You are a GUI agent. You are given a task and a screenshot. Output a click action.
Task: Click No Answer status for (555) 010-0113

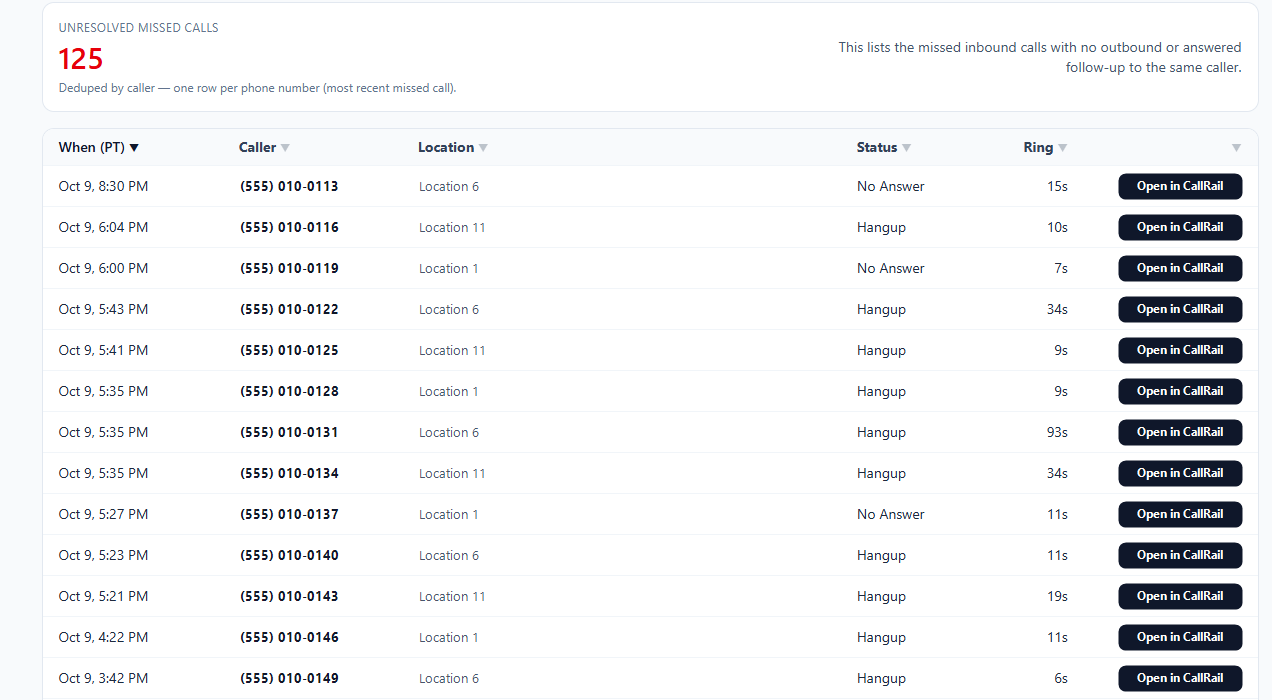tap(891, 187)
